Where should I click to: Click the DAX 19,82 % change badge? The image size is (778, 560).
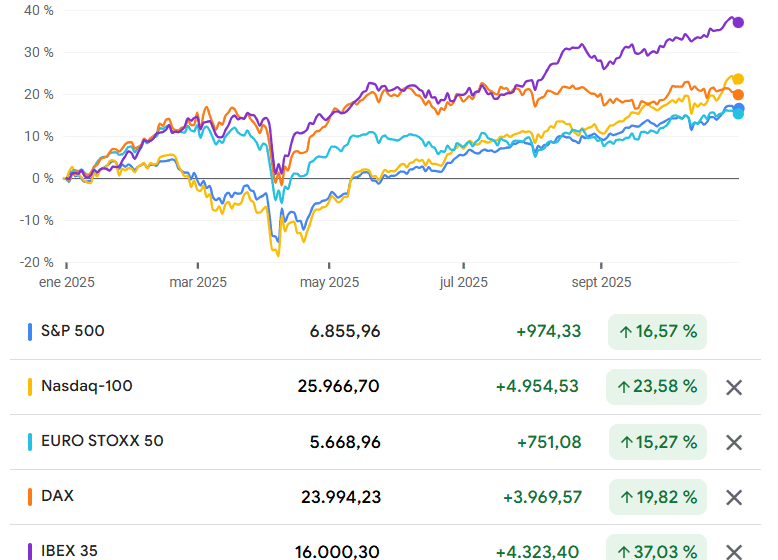coord(657,497)
